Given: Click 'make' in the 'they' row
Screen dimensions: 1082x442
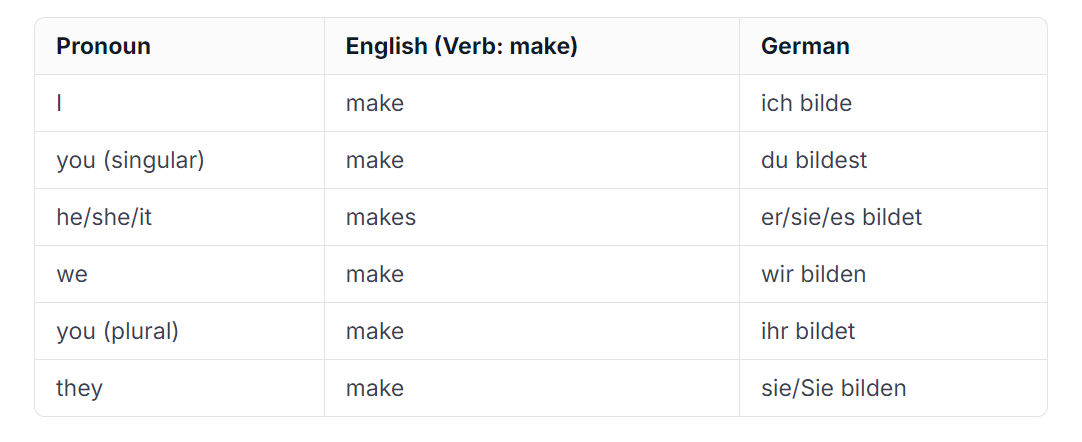Looking at the screenshot, I should (375, 388).
